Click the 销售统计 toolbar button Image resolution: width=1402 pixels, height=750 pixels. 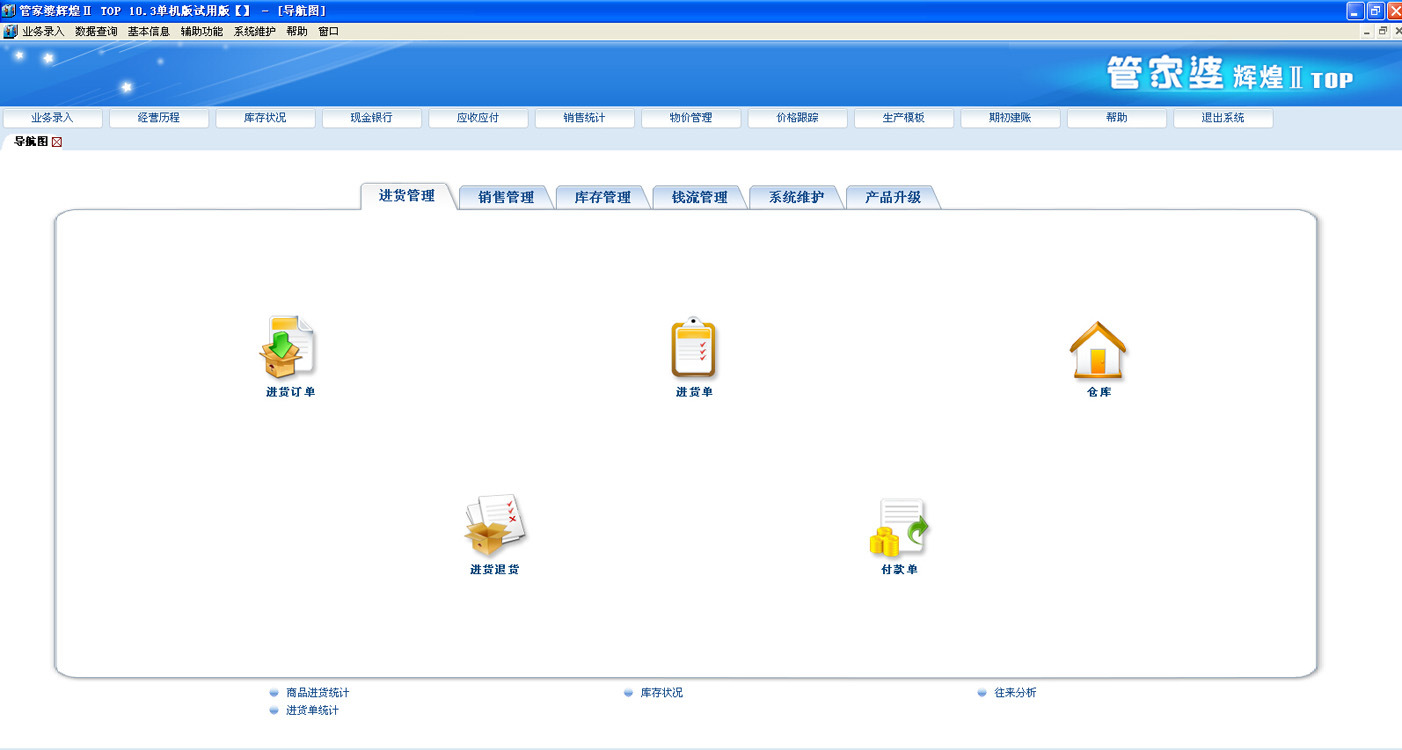pos(584,117)
